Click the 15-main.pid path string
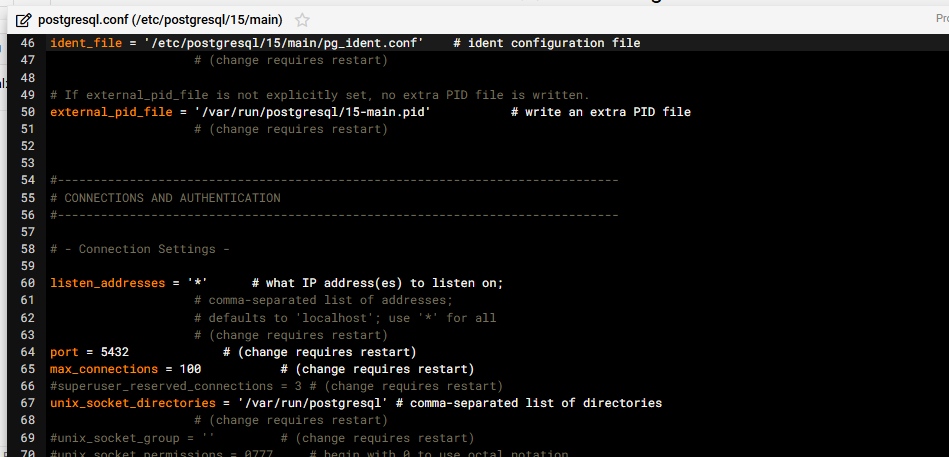The image size is (949, 457). tap(312, 112)
